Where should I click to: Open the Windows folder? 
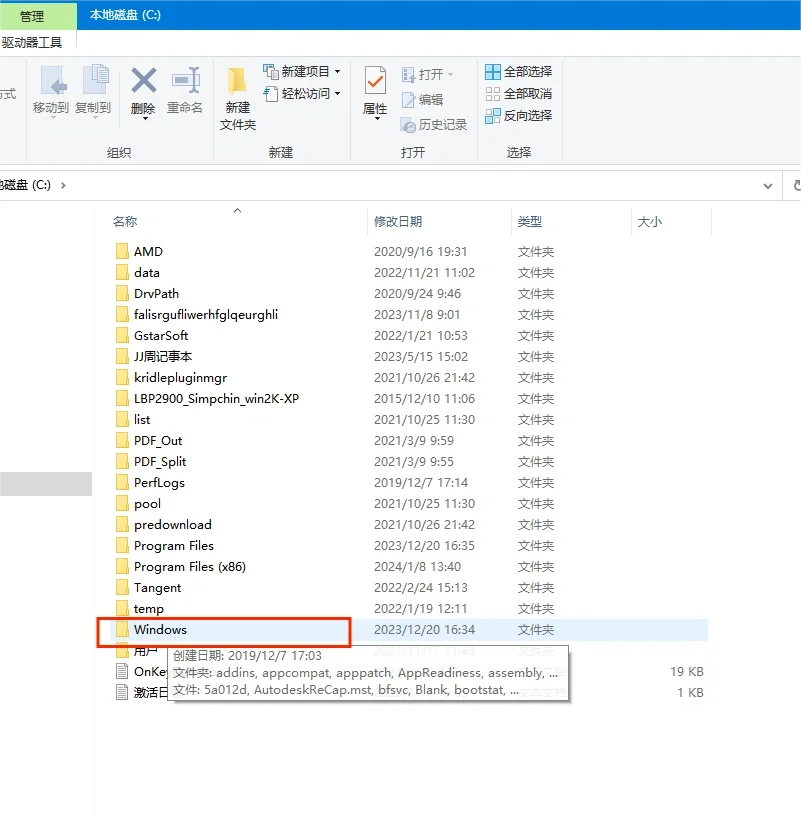click(x=160, y=629)
